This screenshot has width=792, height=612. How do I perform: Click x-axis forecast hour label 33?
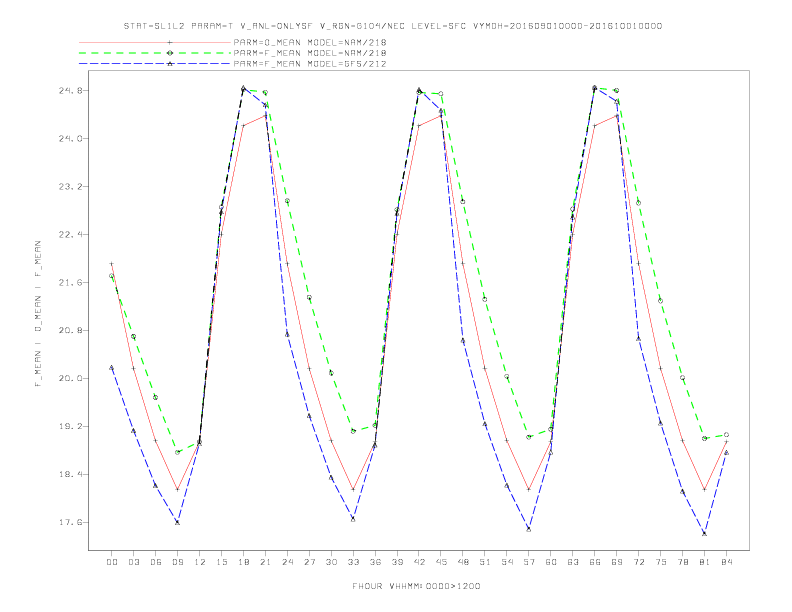(354, 562)
